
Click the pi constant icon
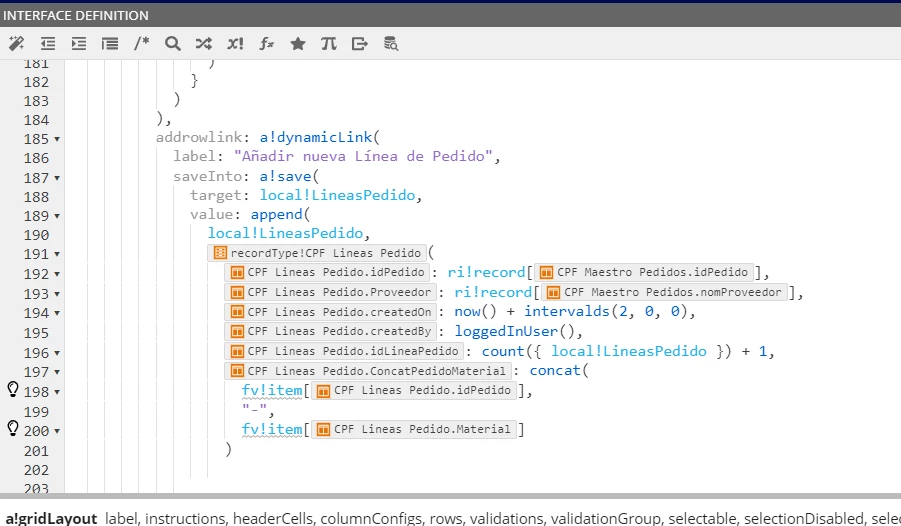[x=329, y=44]
